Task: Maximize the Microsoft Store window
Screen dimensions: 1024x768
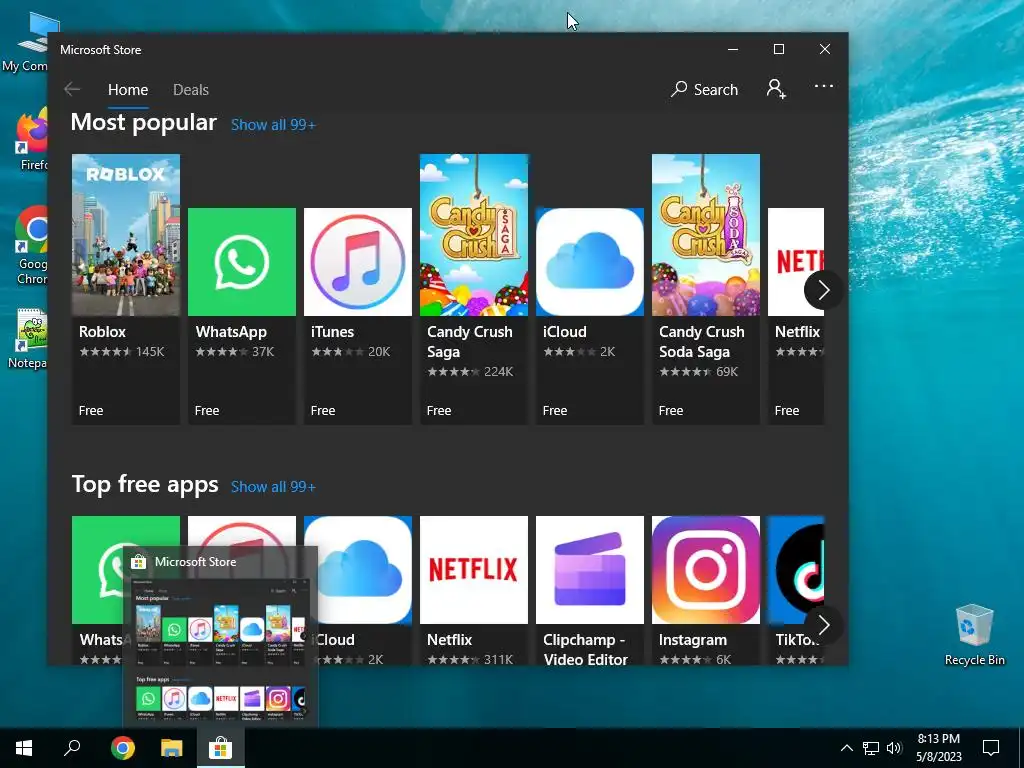Action: [778, 49]
